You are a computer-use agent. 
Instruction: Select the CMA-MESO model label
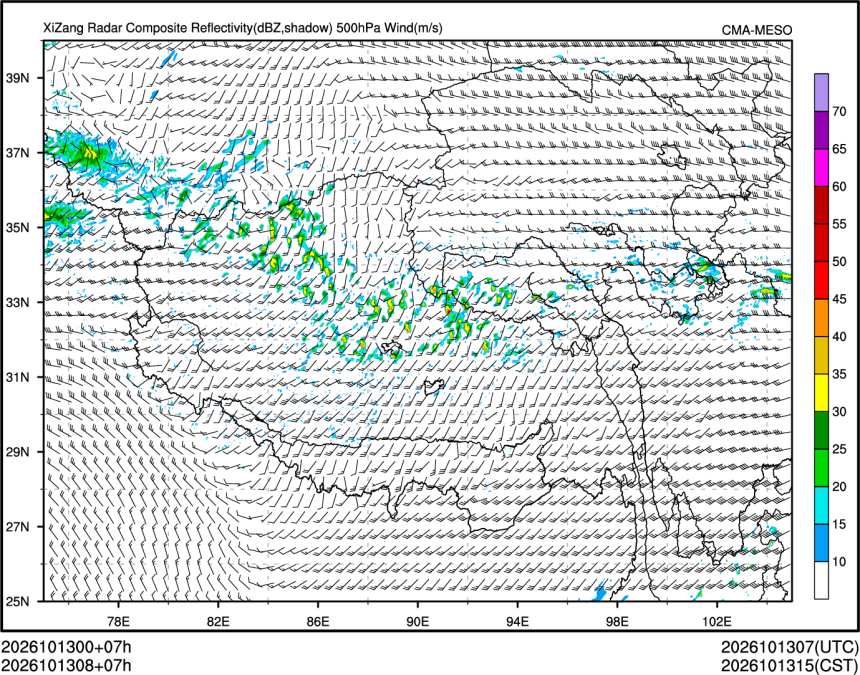point(756,31)
